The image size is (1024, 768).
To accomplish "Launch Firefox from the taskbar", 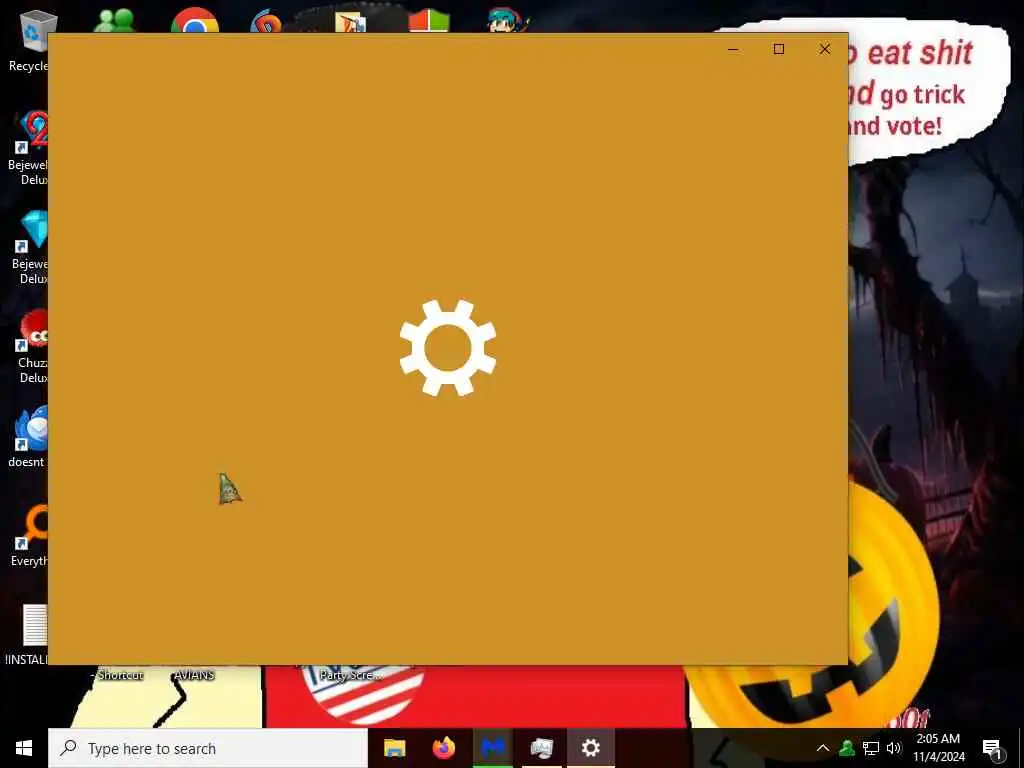I will [x=444, y=748].
